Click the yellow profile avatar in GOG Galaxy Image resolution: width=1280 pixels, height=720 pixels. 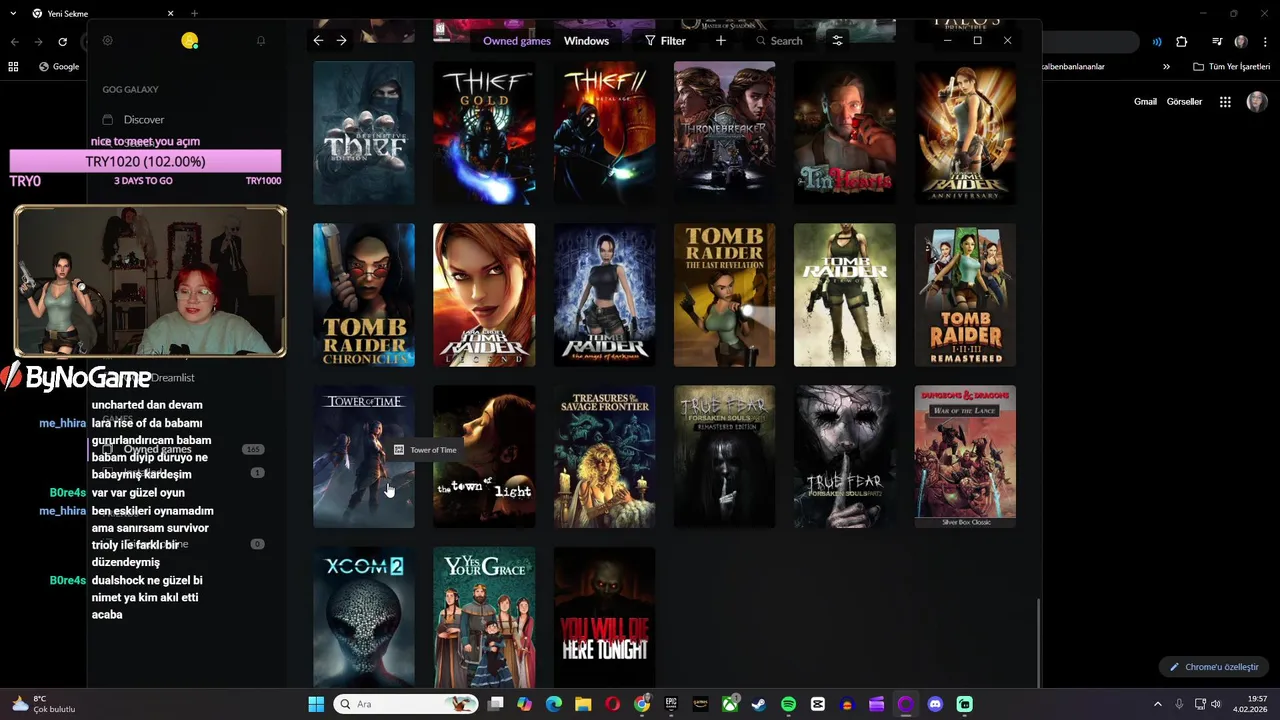(x=190, y=41)
